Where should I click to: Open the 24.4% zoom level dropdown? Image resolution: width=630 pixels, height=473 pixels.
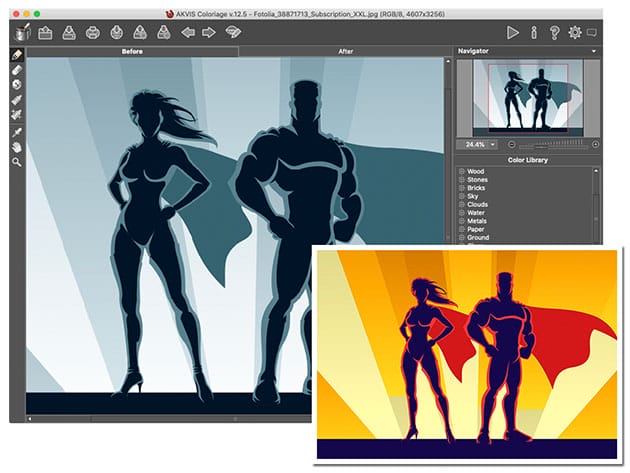493,144
